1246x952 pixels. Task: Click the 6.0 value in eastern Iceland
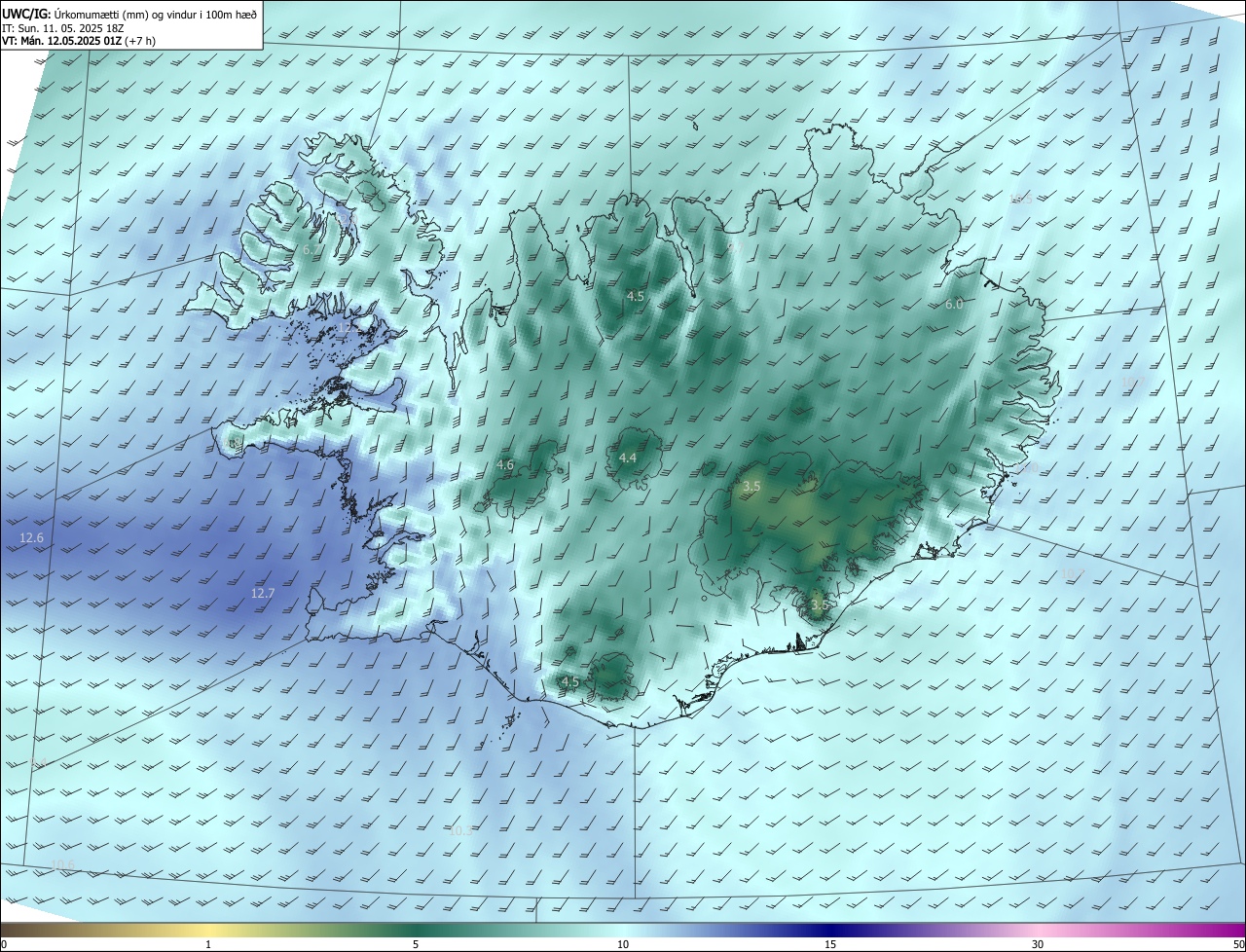point(954,305)
